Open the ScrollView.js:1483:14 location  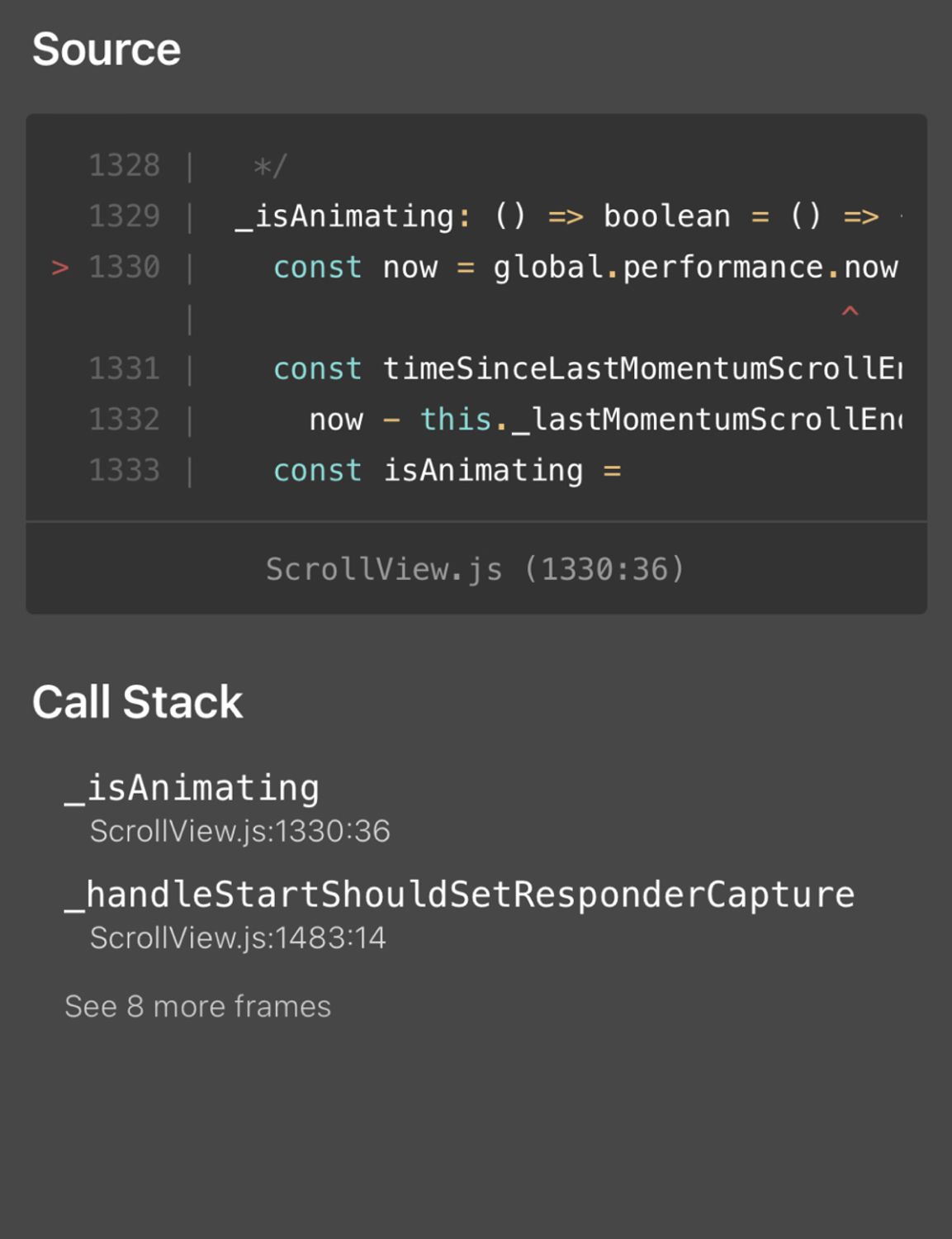click(x=238, y=938)
